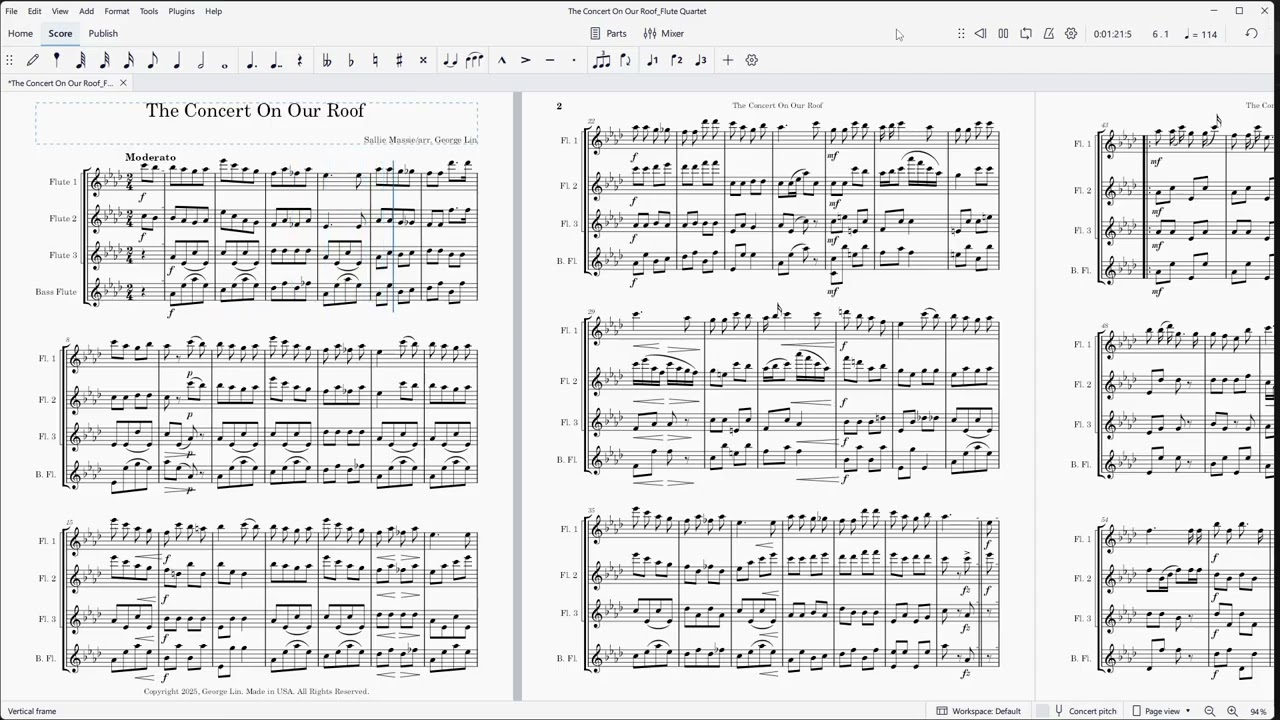Open the Tools menu
1280x720 pixels.
[148, 11]
